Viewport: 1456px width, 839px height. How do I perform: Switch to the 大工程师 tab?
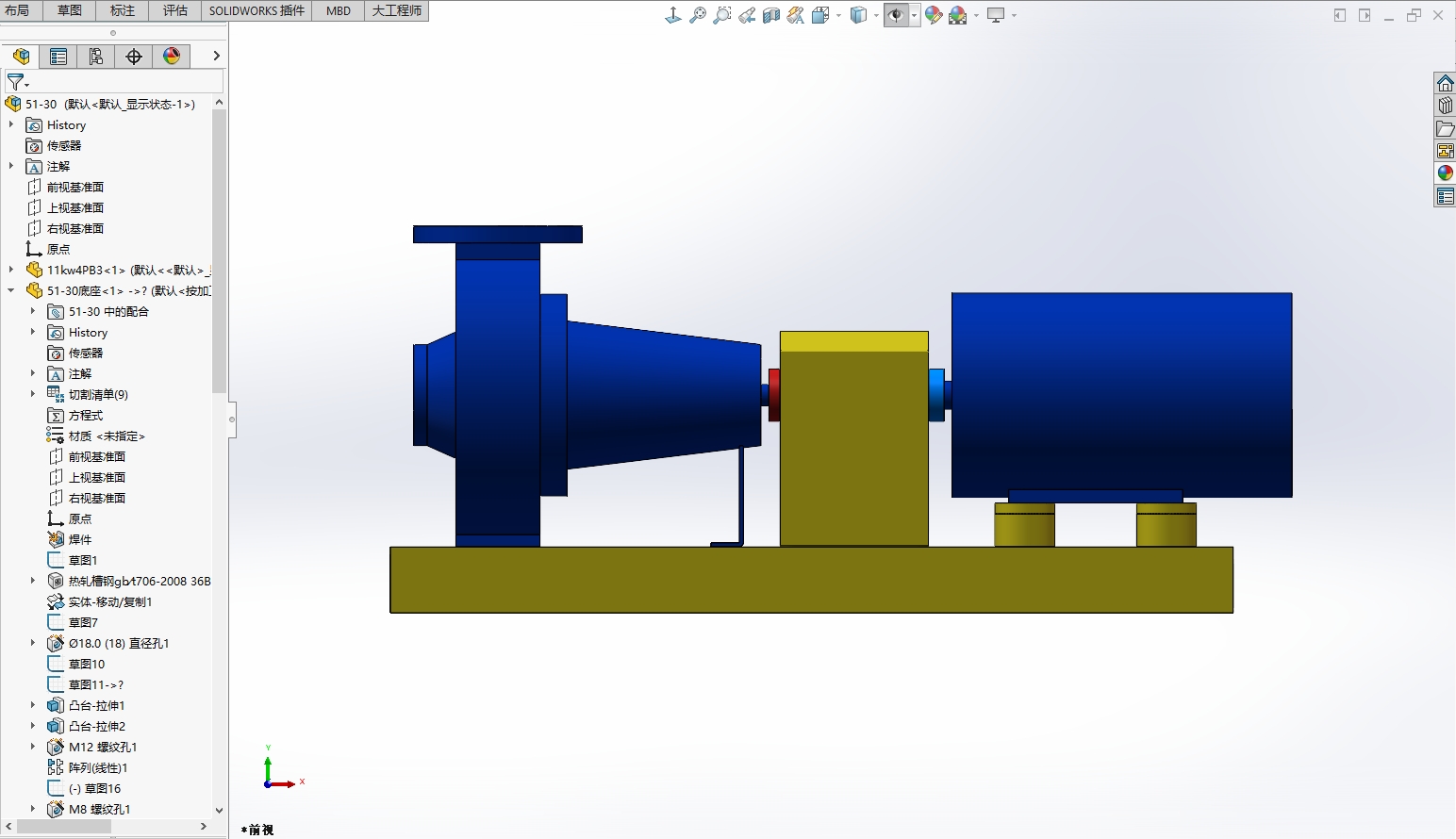pos(397,10)
